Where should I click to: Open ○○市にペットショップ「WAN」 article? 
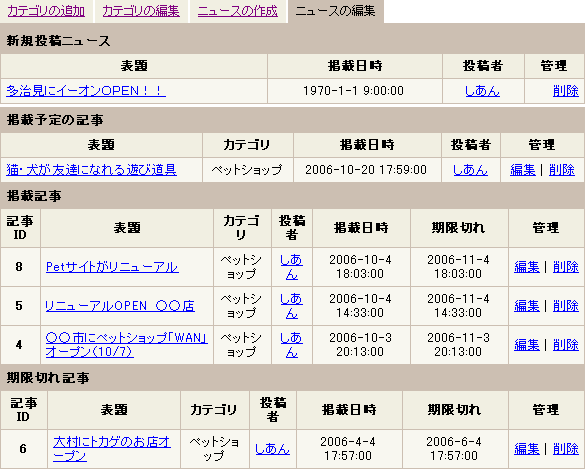pos(126,345)
